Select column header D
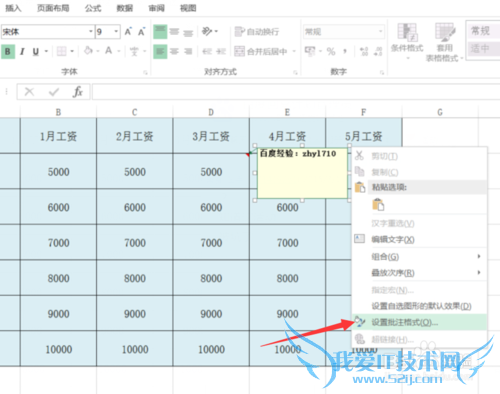 click(211, 112)
